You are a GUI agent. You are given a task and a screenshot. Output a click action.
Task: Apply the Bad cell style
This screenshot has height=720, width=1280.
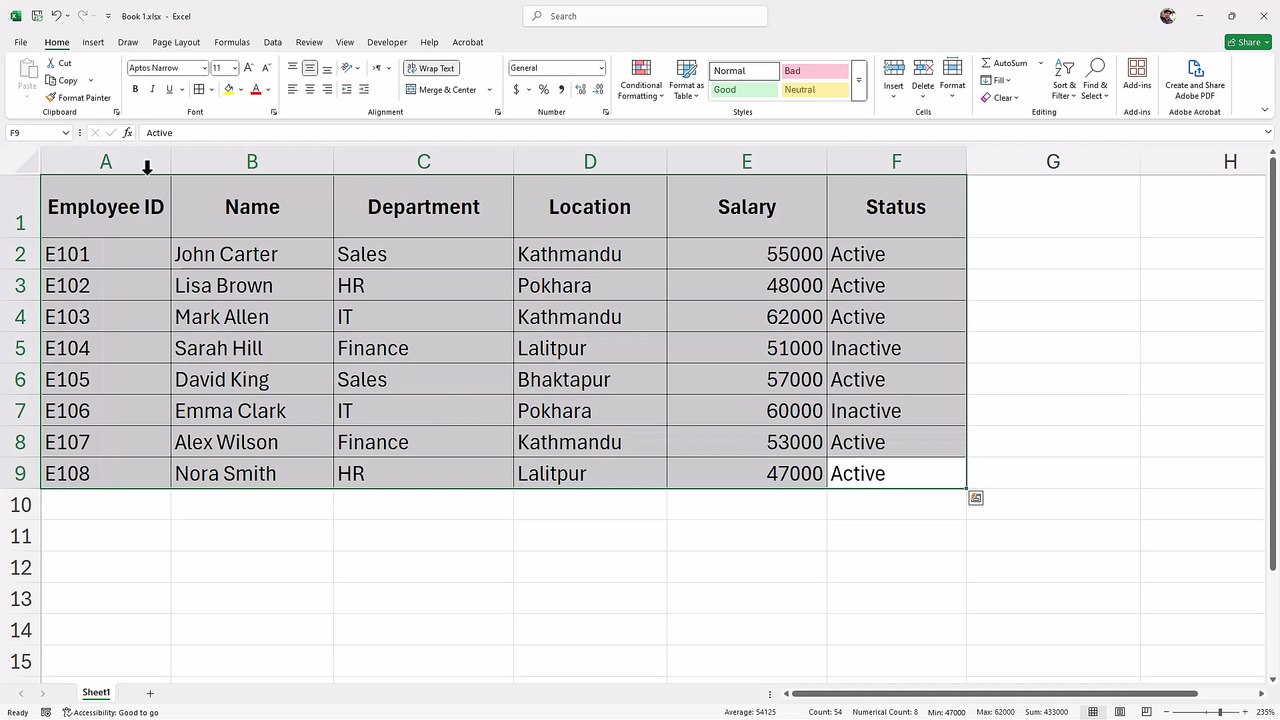tap(815, 71)
